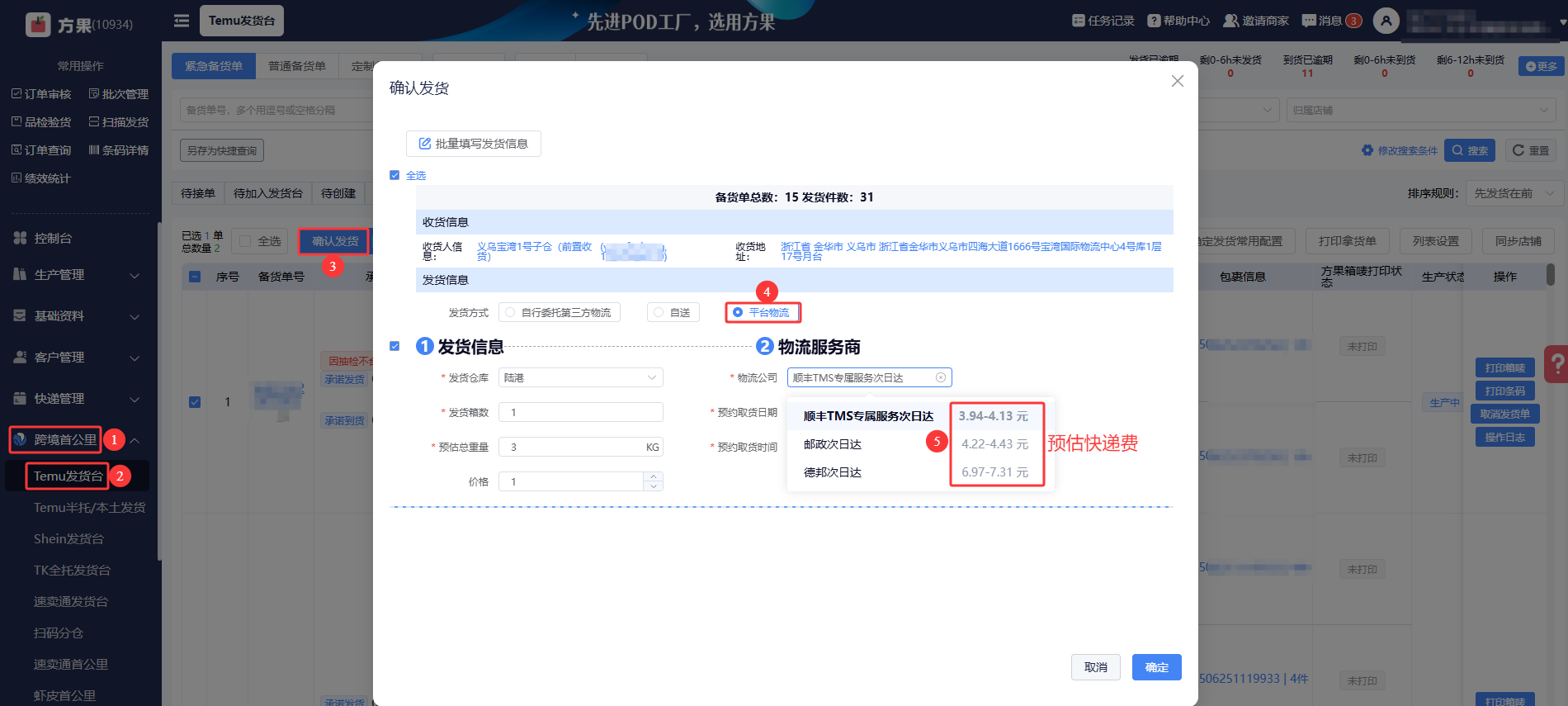Image resolution: width=1568 pixels, height=706 pixels.
Task: Open 条码详情 in sidebar shortcuts
Action: [119, 150]
